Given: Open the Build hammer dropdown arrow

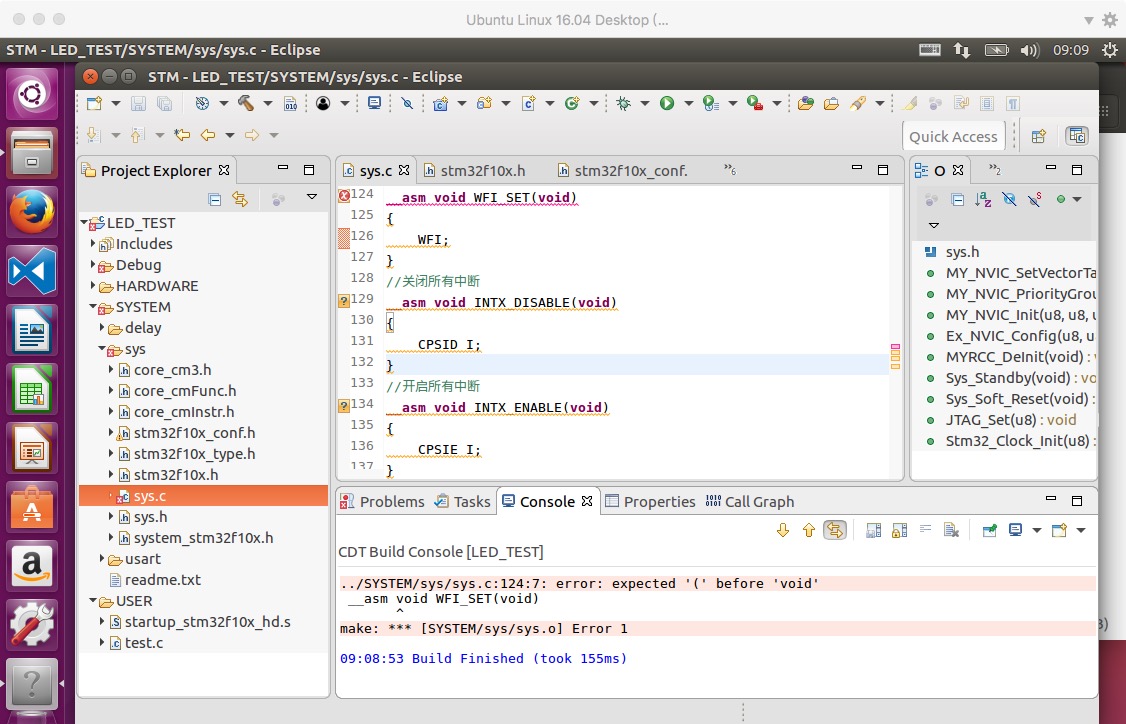Looking at the screenshot, I should click(267, 103).
